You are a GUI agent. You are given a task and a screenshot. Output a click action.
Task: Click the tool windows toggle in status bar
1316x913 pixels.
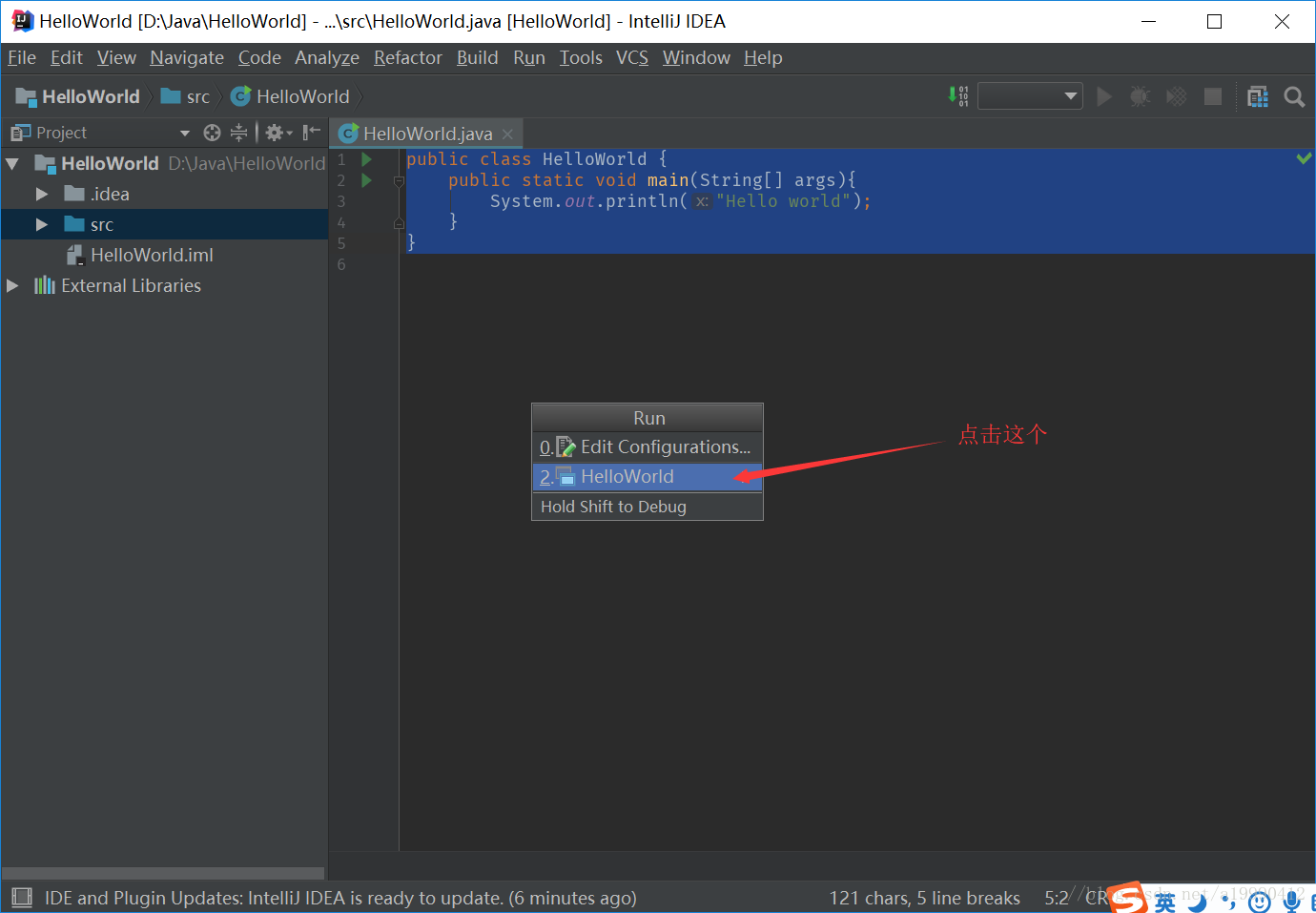21,898
